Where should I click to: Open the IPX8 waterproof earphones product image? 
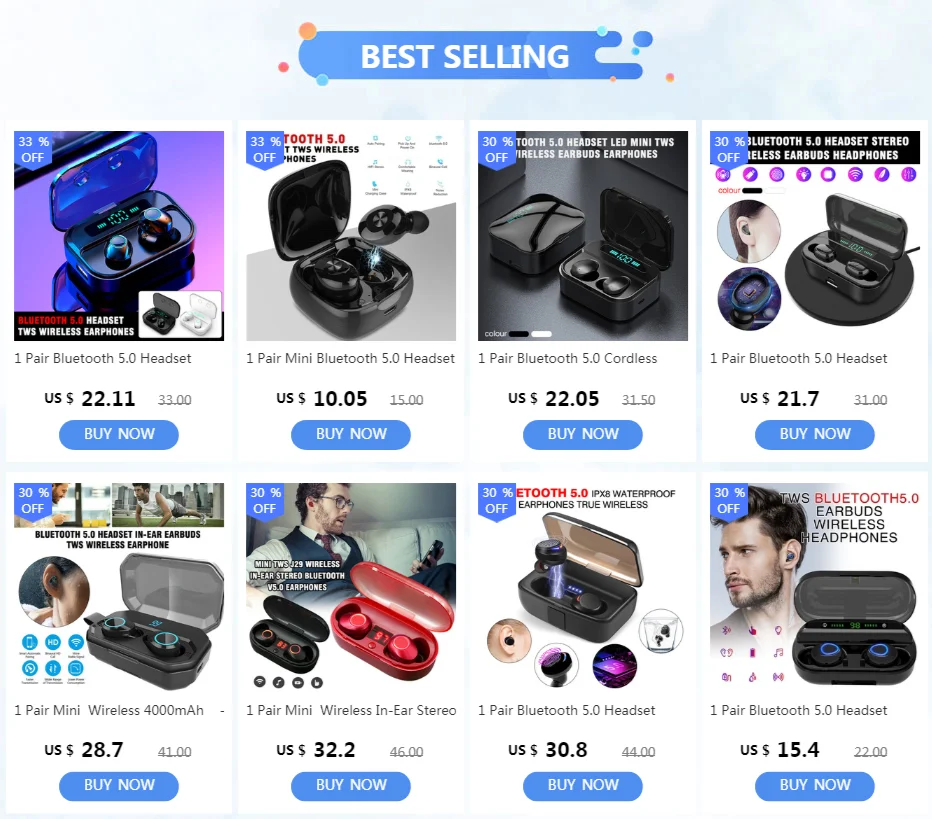tap(583, 588)
